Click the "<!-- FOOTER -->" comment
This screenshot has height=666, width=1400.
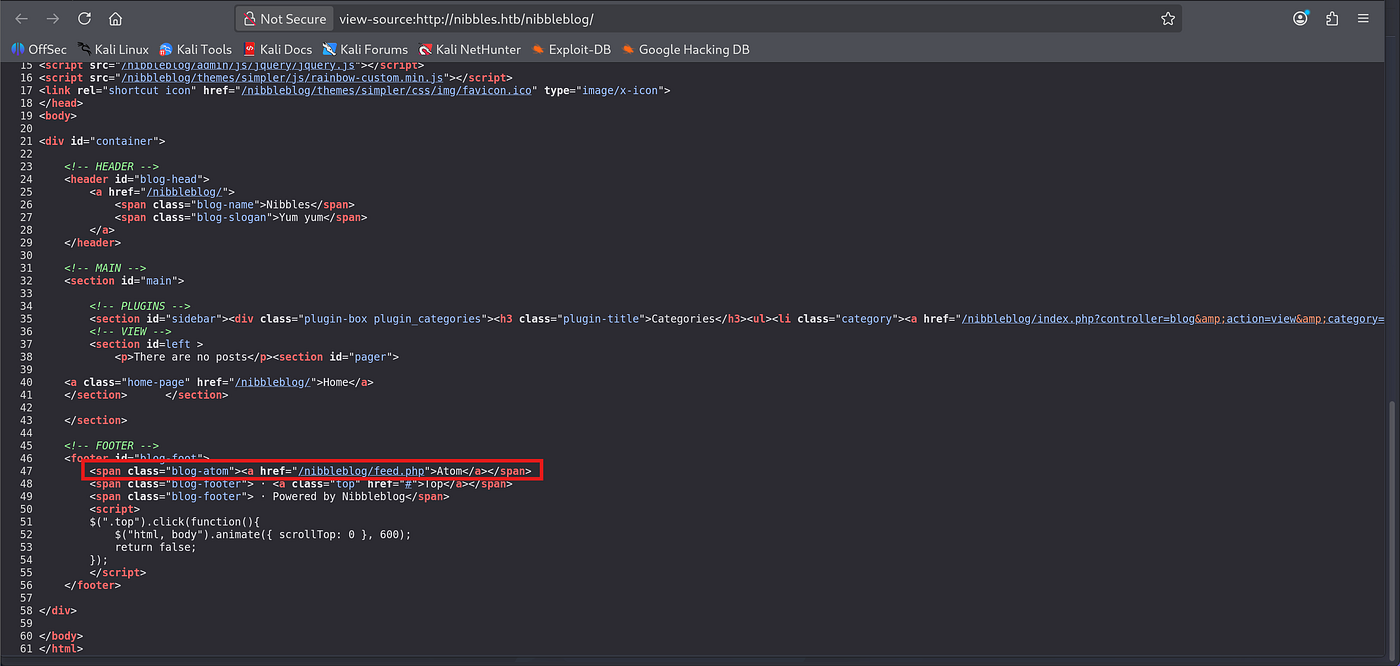pyautogui.click(x=112, y=445)
